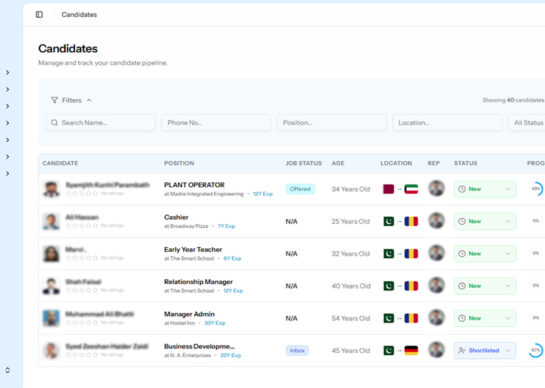The image size is (545, 388).
Task: Open candidate photo in PLANT OPERATOR row
Action: click(51, 189)
